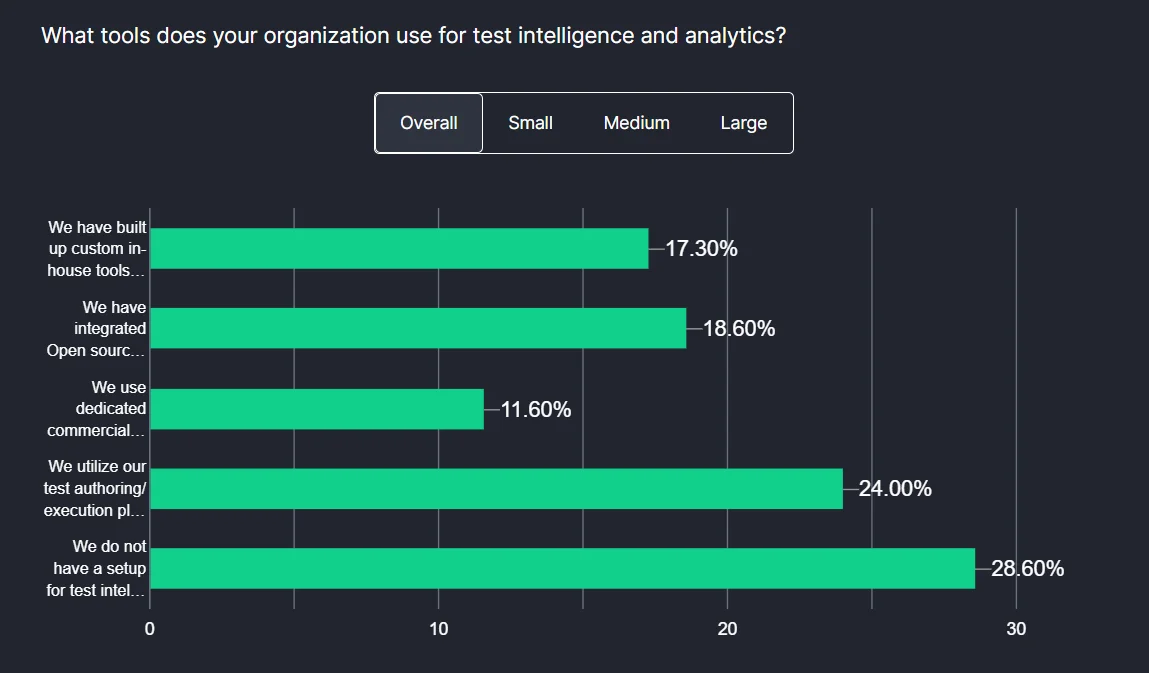The height and width of the screenshot is (673, 1149).
Task: Switch to the Large organization tab
Action: click(743, 122)
